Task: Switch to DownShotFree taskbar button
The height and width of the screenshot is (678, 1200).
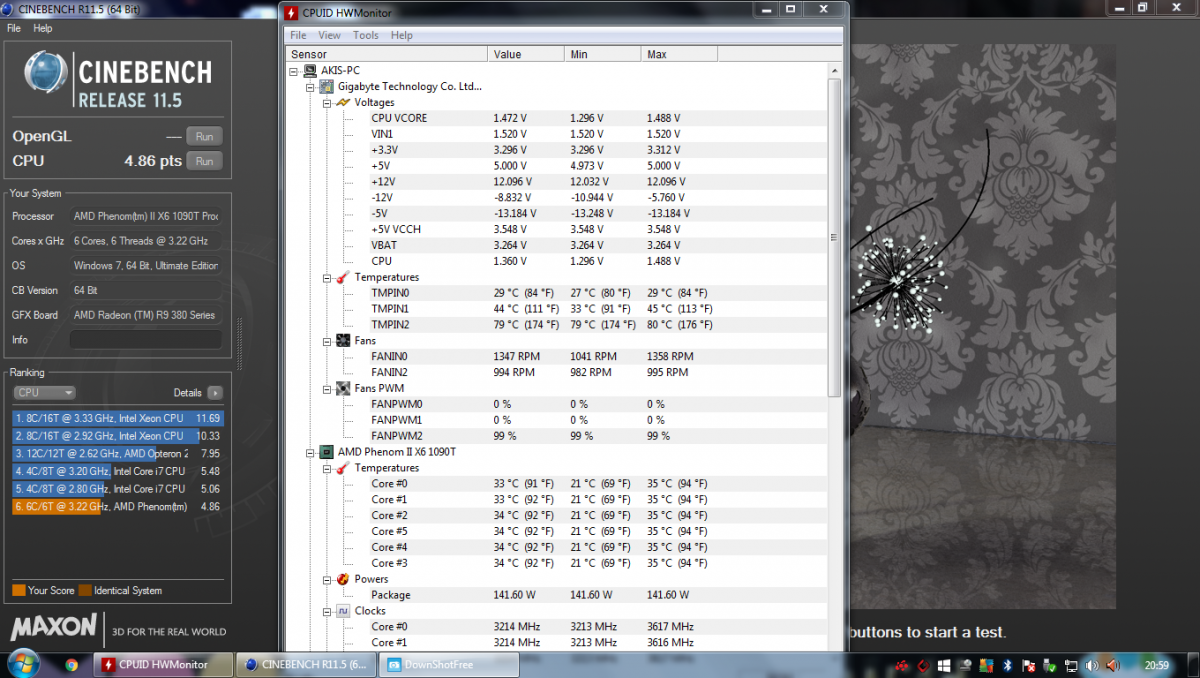Action: pos(449,665)
